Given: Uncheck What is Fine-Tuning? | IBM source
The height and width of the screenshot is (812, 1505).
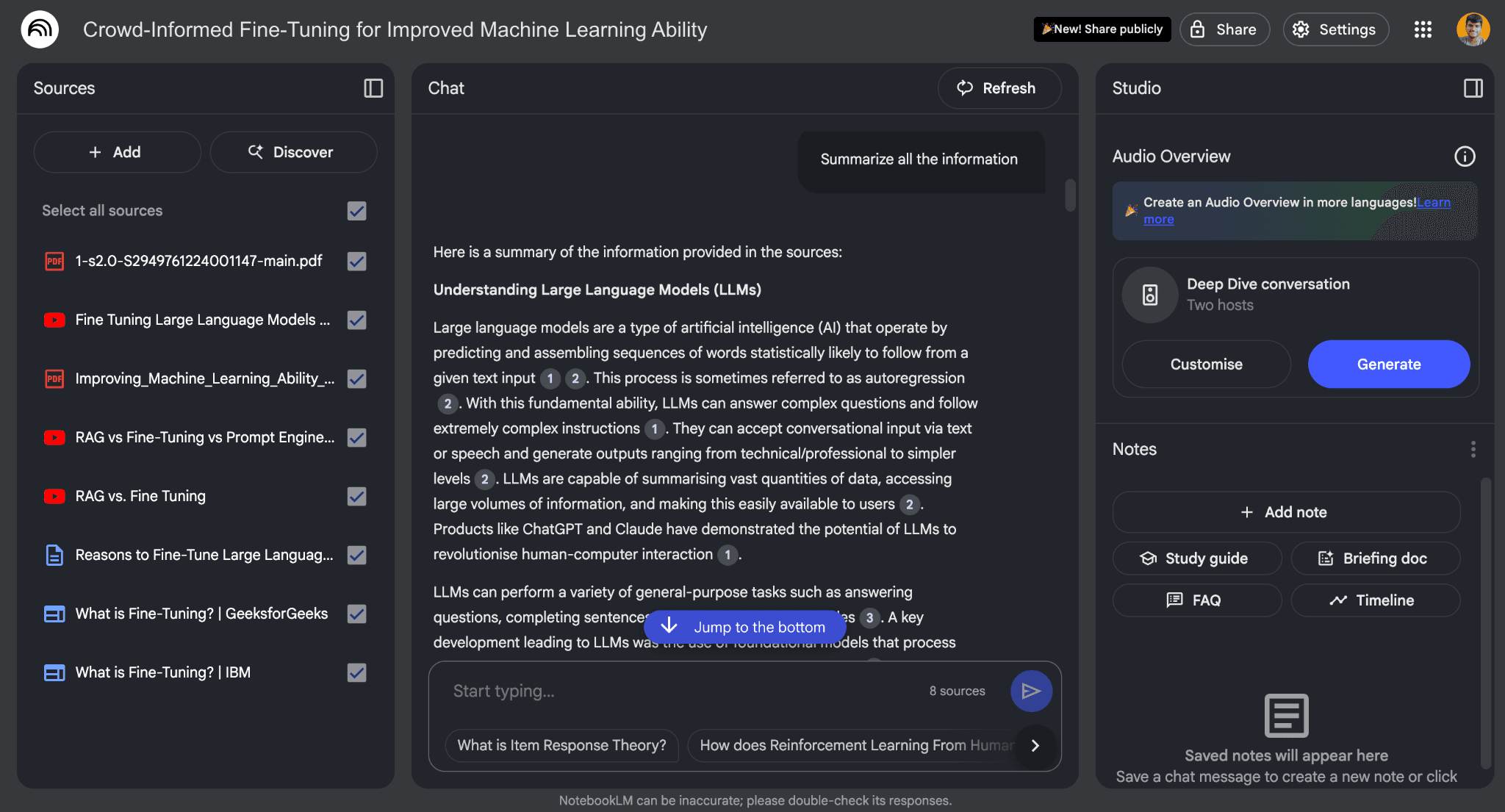Looking at the screenshot, I should click(356, 672).
